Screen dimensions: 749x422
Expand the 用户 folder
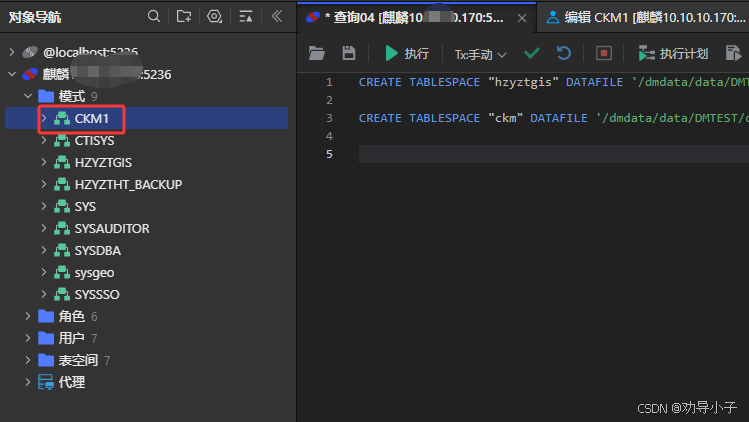(28, 338)
